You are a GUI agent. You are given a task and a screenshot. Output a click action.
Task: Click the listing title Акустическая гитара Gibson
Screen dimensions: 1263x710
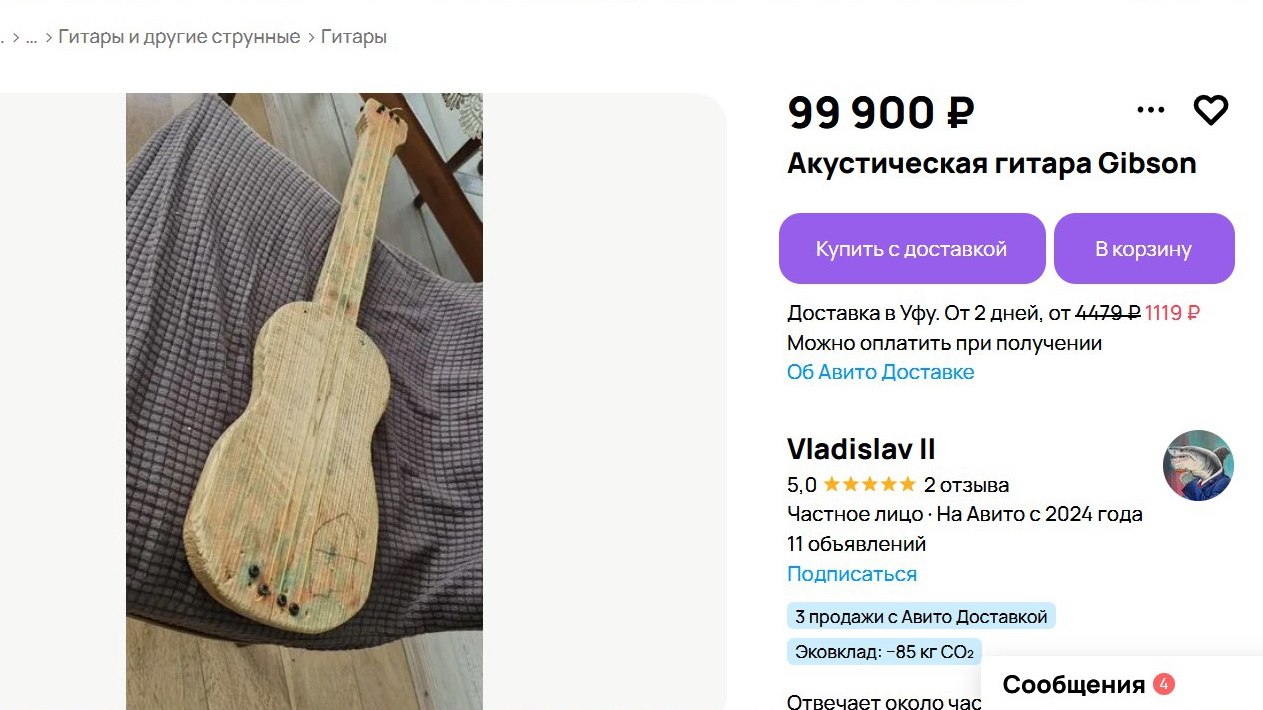point(992,163)
